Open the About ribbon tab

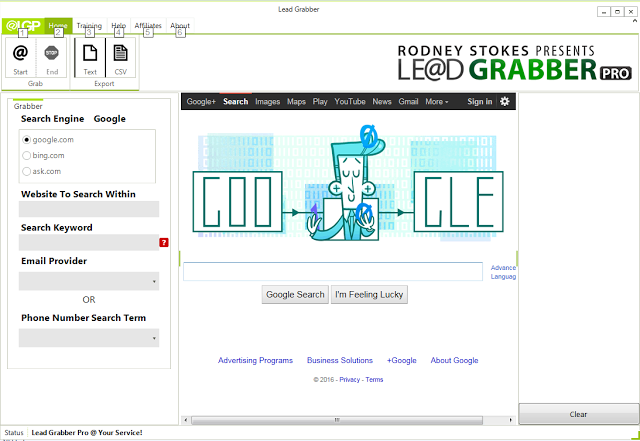[x=180, y=26]
